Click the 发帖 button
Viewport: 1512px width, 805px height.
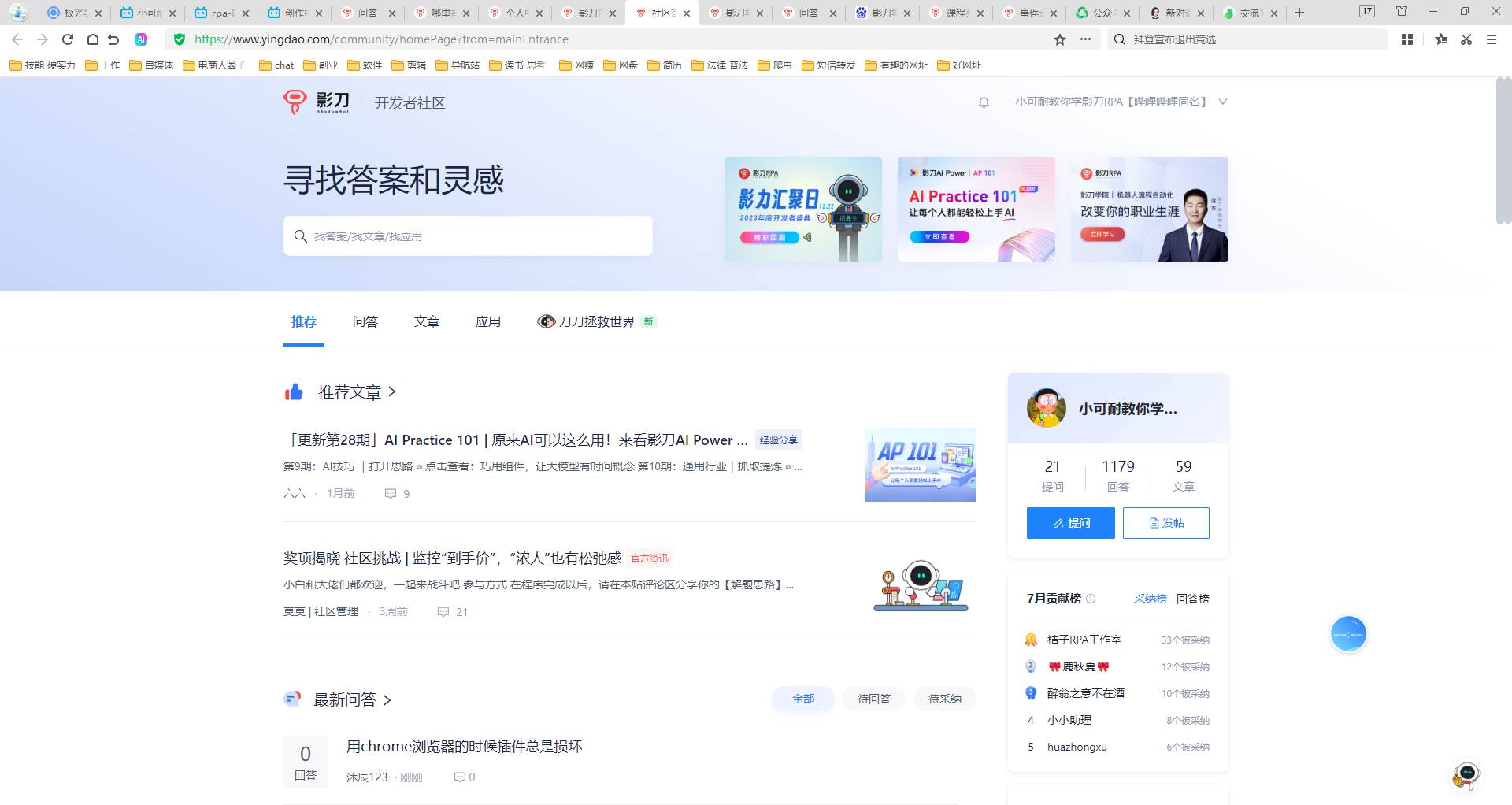1166,523
